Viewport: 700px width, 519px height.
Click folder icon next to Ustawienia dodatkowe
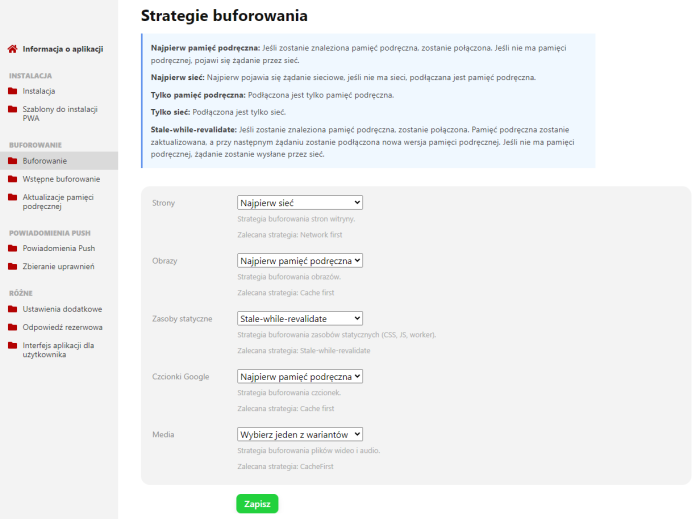click(13, 309)
